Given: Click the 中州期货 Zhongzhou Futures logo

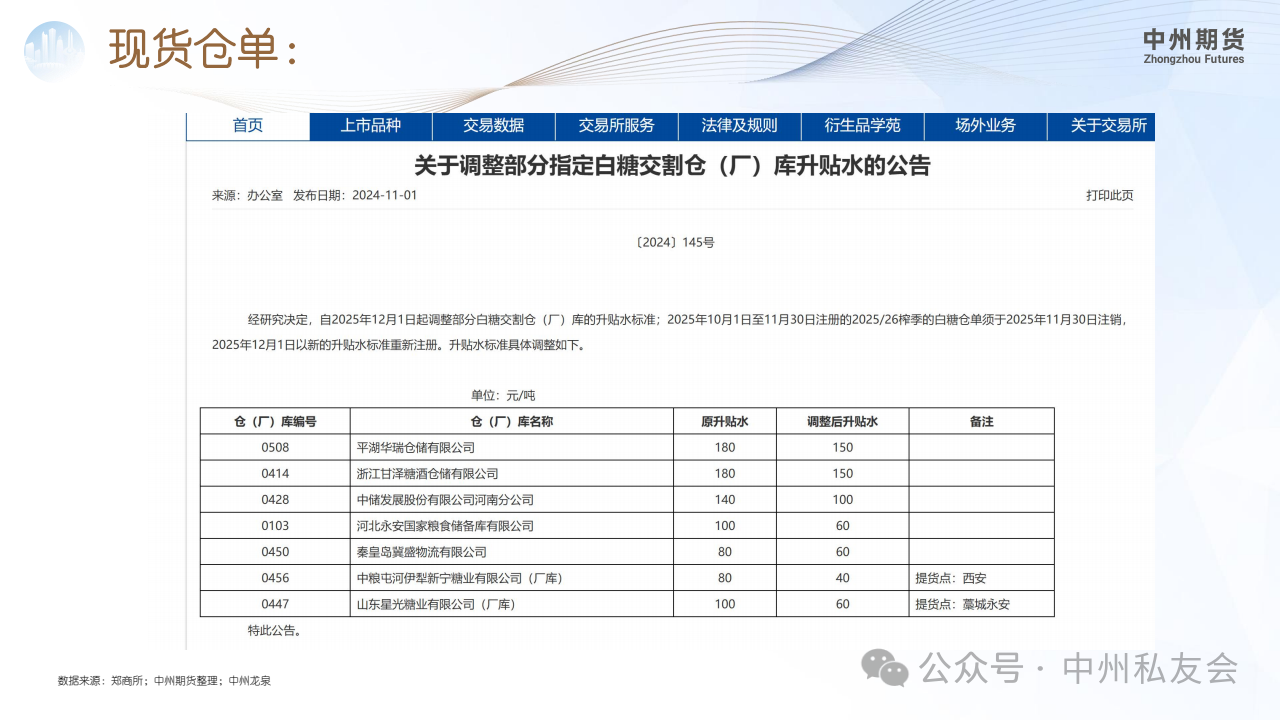Looking at the screenshot, I should pyautogui.click(x=1193, y=46).
